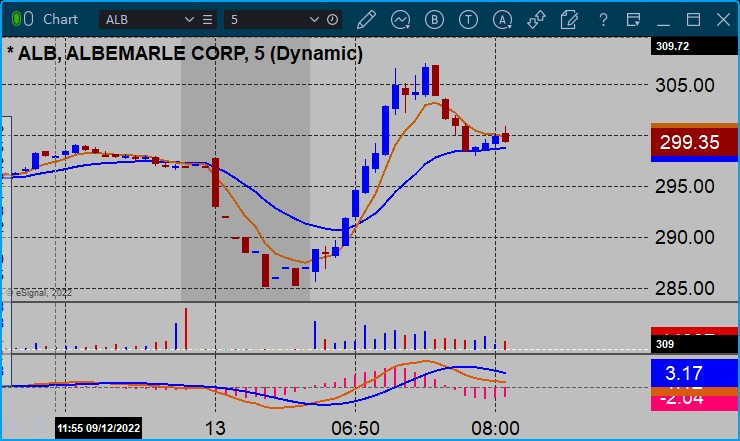Click the circled B button icon

pyautogui.click(x=434, y=20)
